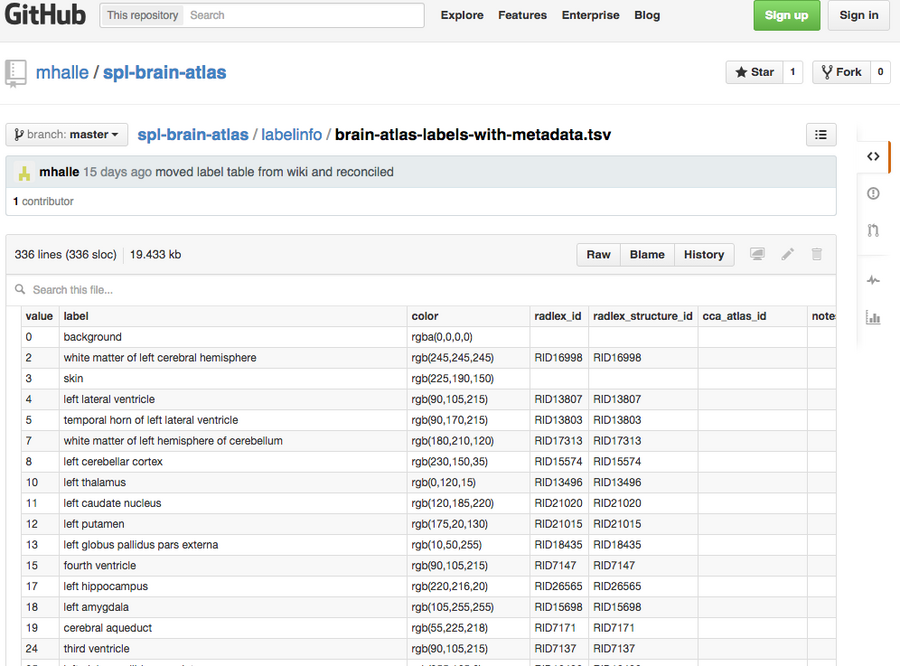The image size is (900, 666).
Task: Expand the branch: master dropdown
Action: (x=67, y=134)
